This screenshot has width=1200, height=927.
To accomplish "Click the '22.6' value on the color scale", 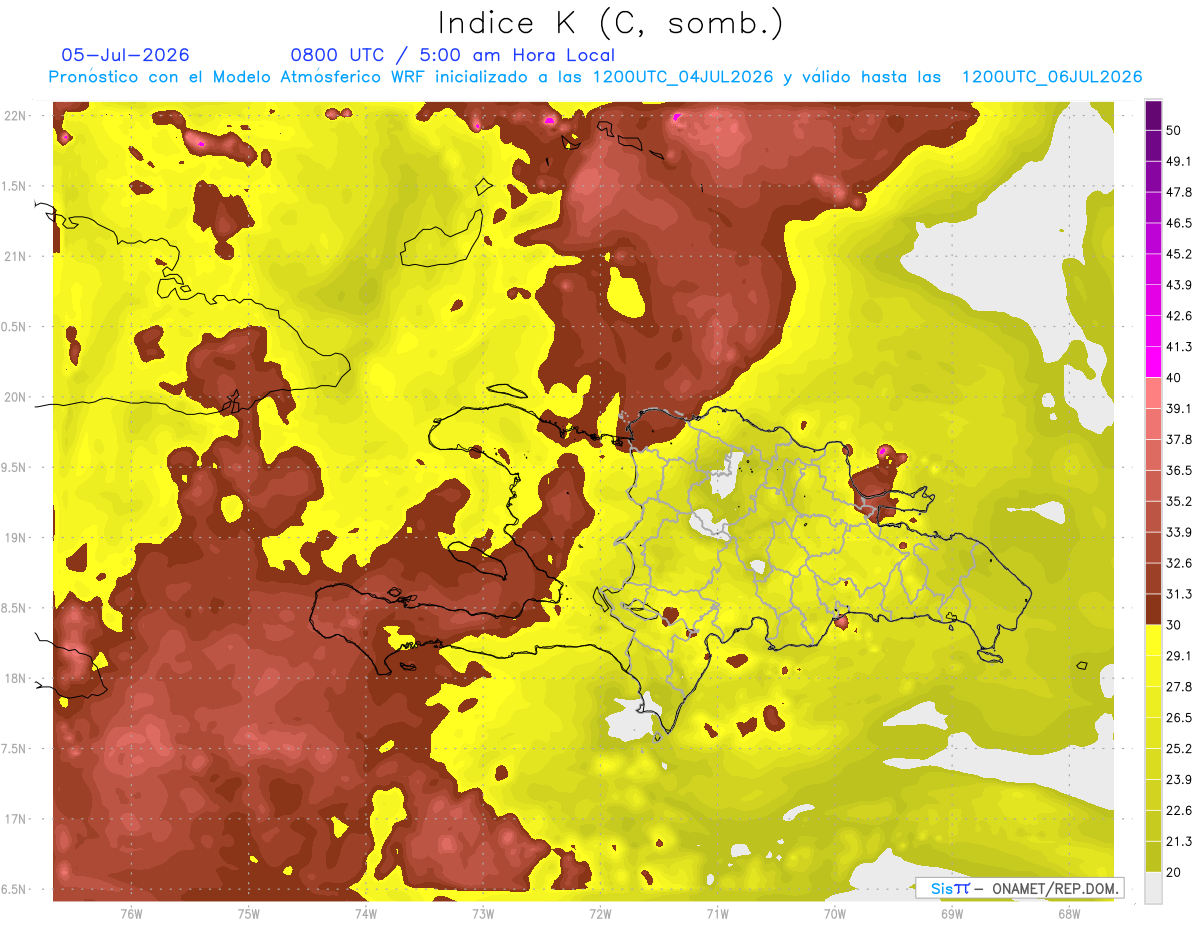I will pyautogui.click(x=1179, y=811).
